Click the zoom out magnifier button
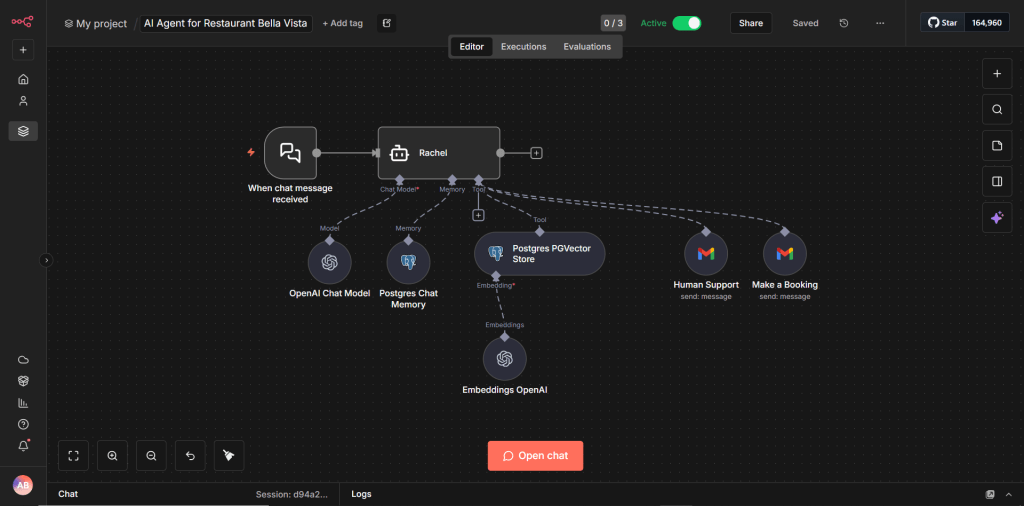Screen dimensions: 1024x506 [151, 456]
